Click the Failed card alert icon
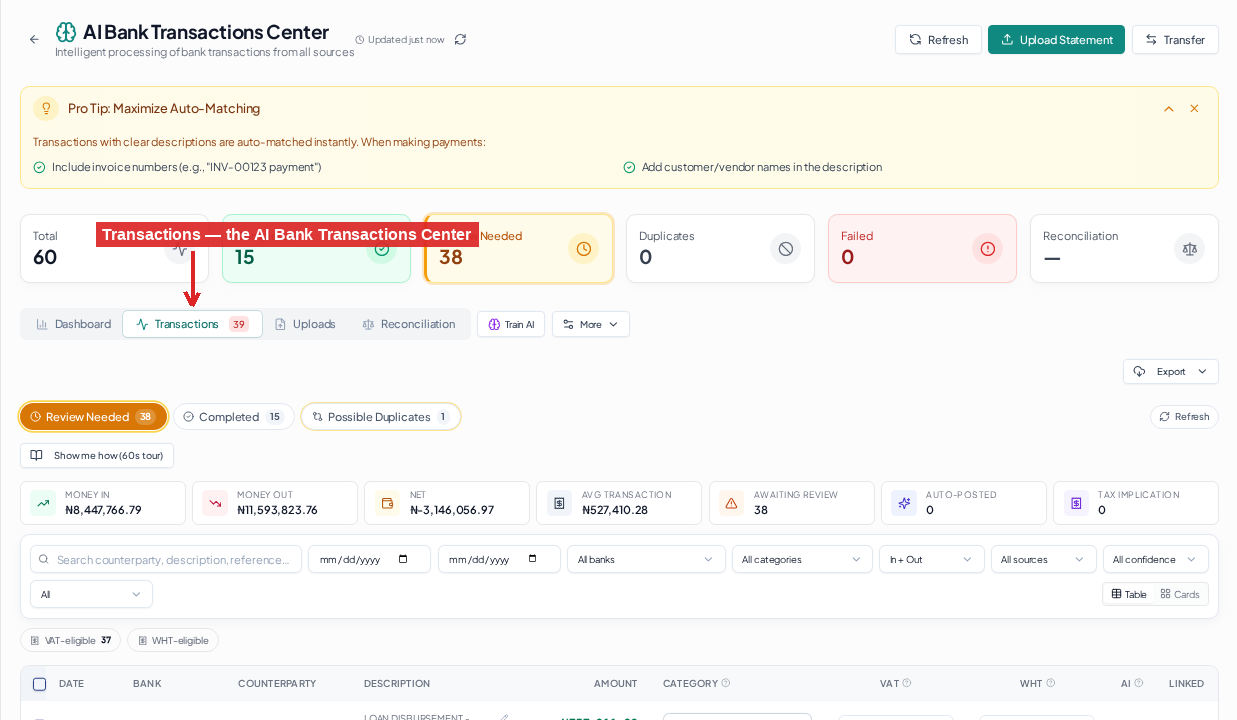 (x=987, y=249)
